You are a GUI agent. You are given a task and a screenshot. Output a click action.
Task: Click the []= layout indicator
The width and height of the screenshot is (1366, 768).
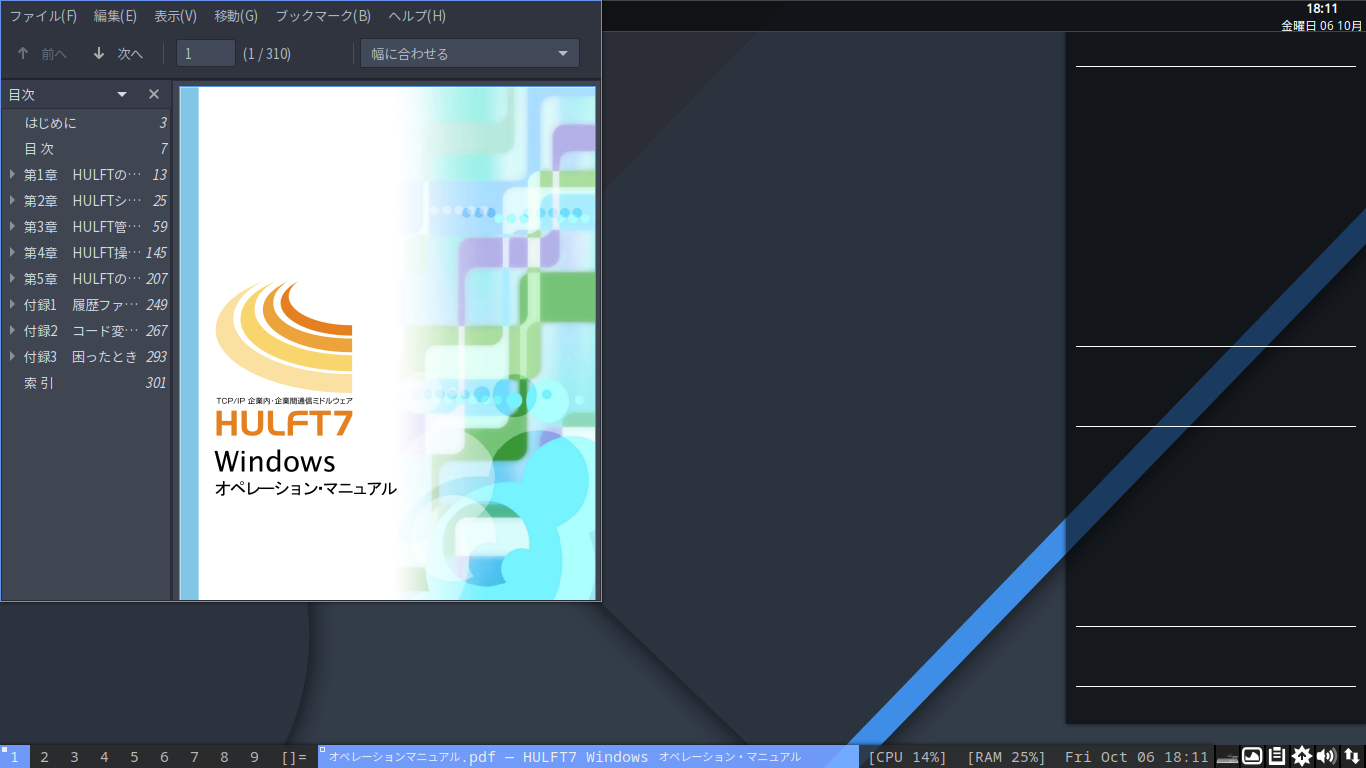click(x=294, y=757)
